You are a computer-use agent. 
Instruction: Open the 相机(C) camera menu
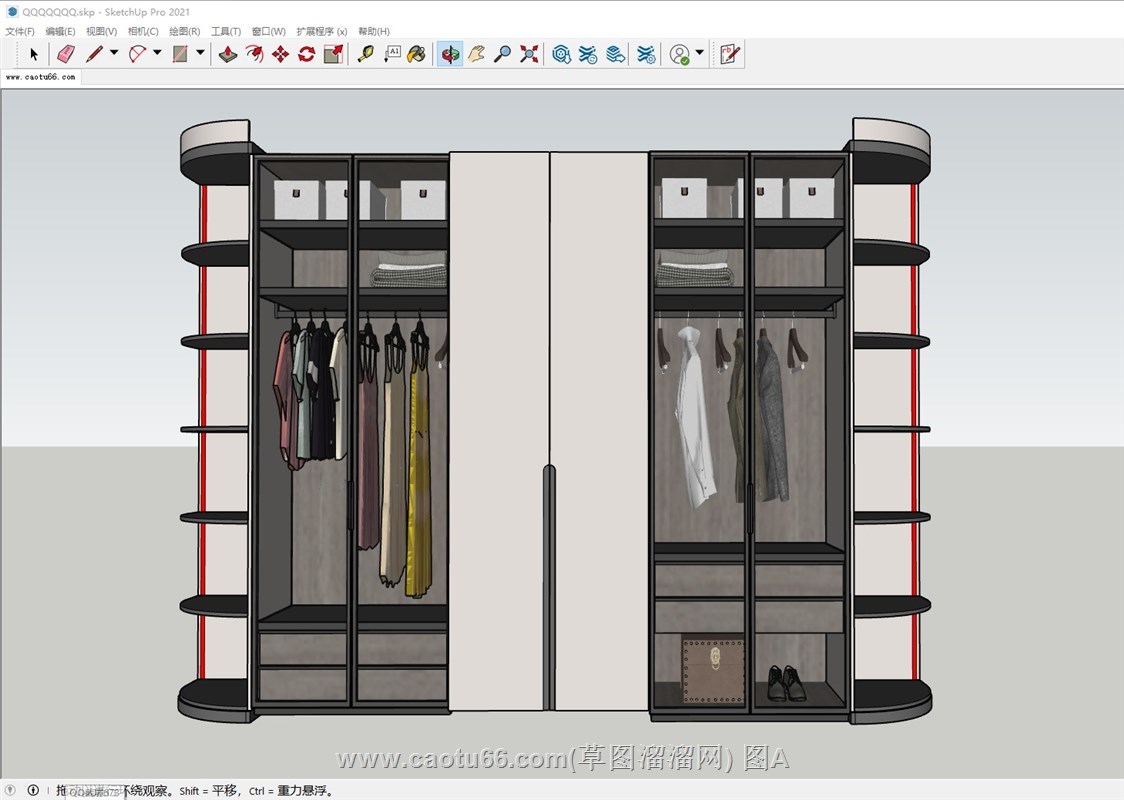pos(143,32)
